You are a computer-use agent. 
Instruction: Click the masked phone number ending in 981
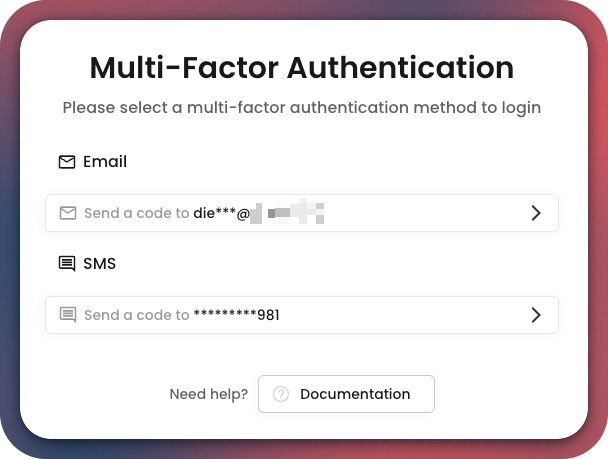tap(236, 315)
